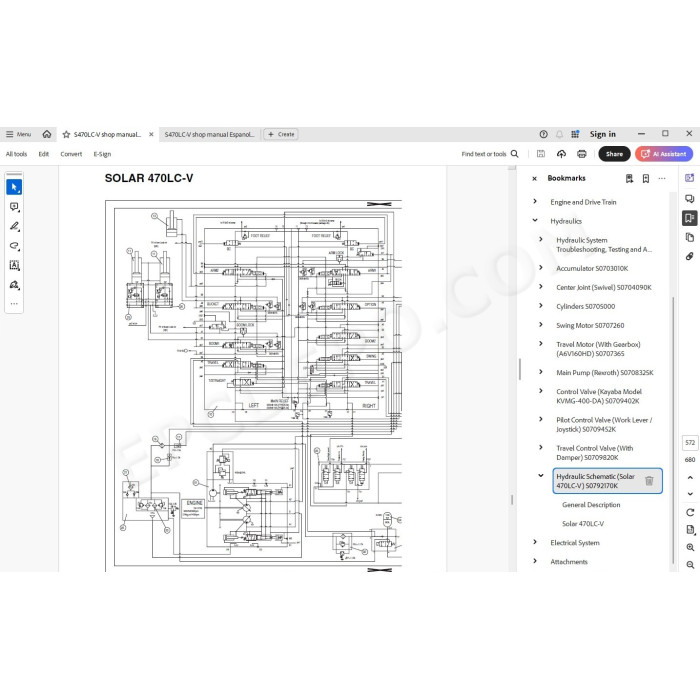The width and height of the screenshot is (700, 700).
Task: Upload the file to cloud
Action: pos(561,154)
